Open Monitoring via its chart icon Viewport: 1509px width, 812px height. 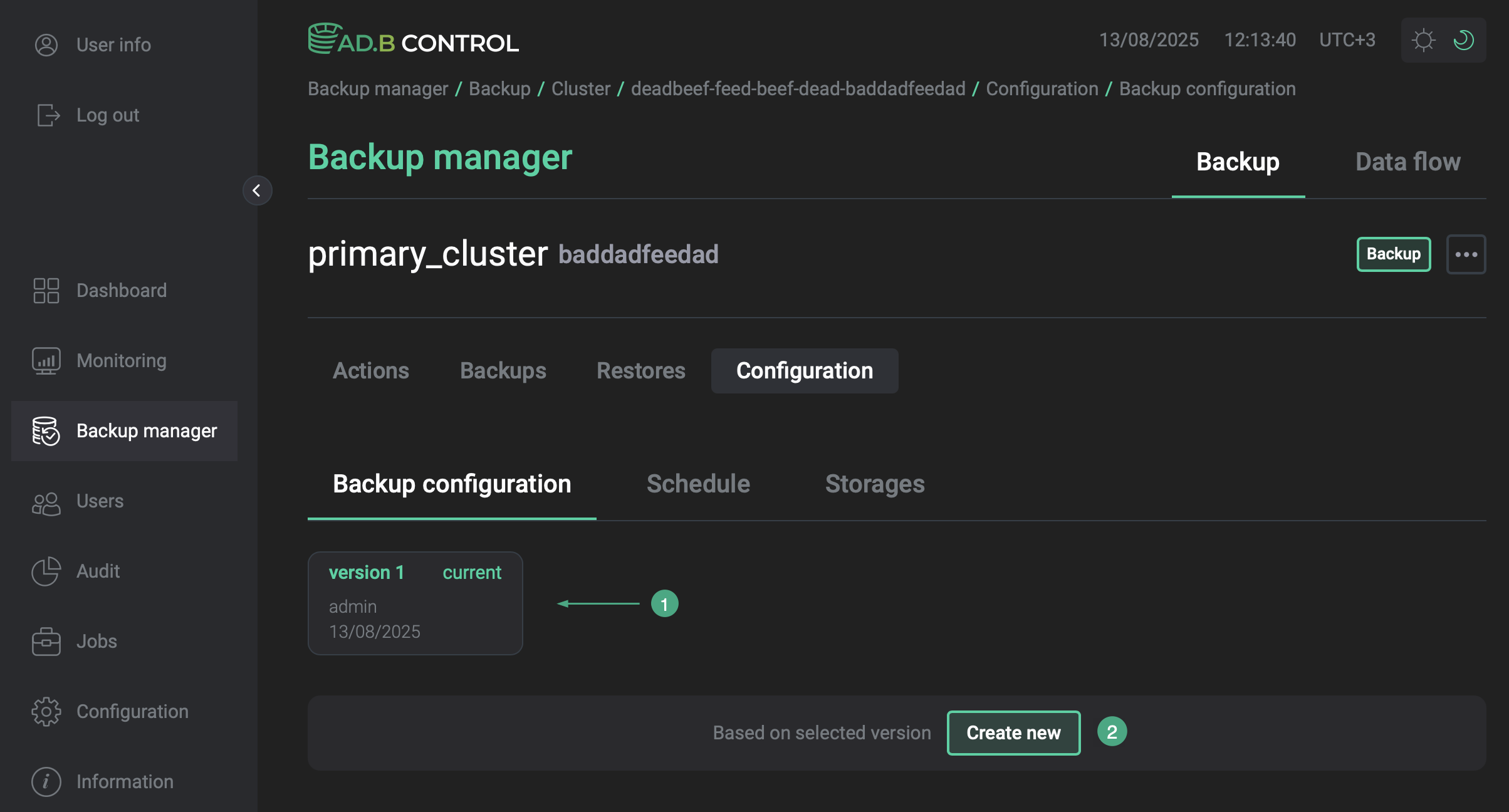[46, 361]
